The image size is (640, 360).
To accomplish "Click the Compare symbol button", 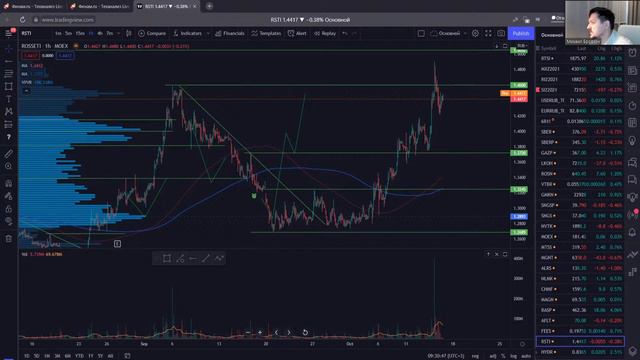I will 152,33.
